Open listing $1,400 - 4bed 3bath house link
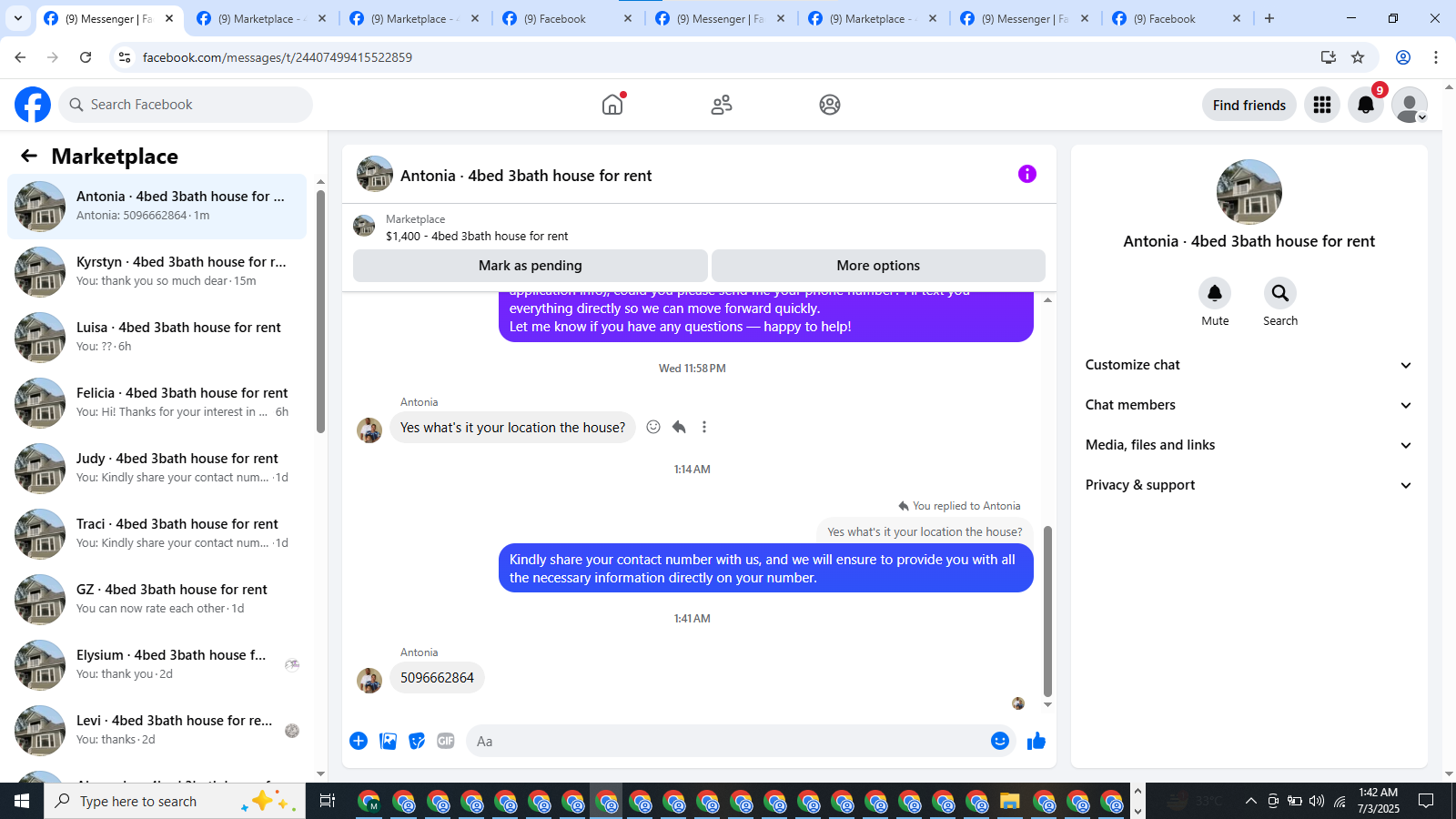Image resolution: width=1456 pixels, height=819 pixels. 477,236
